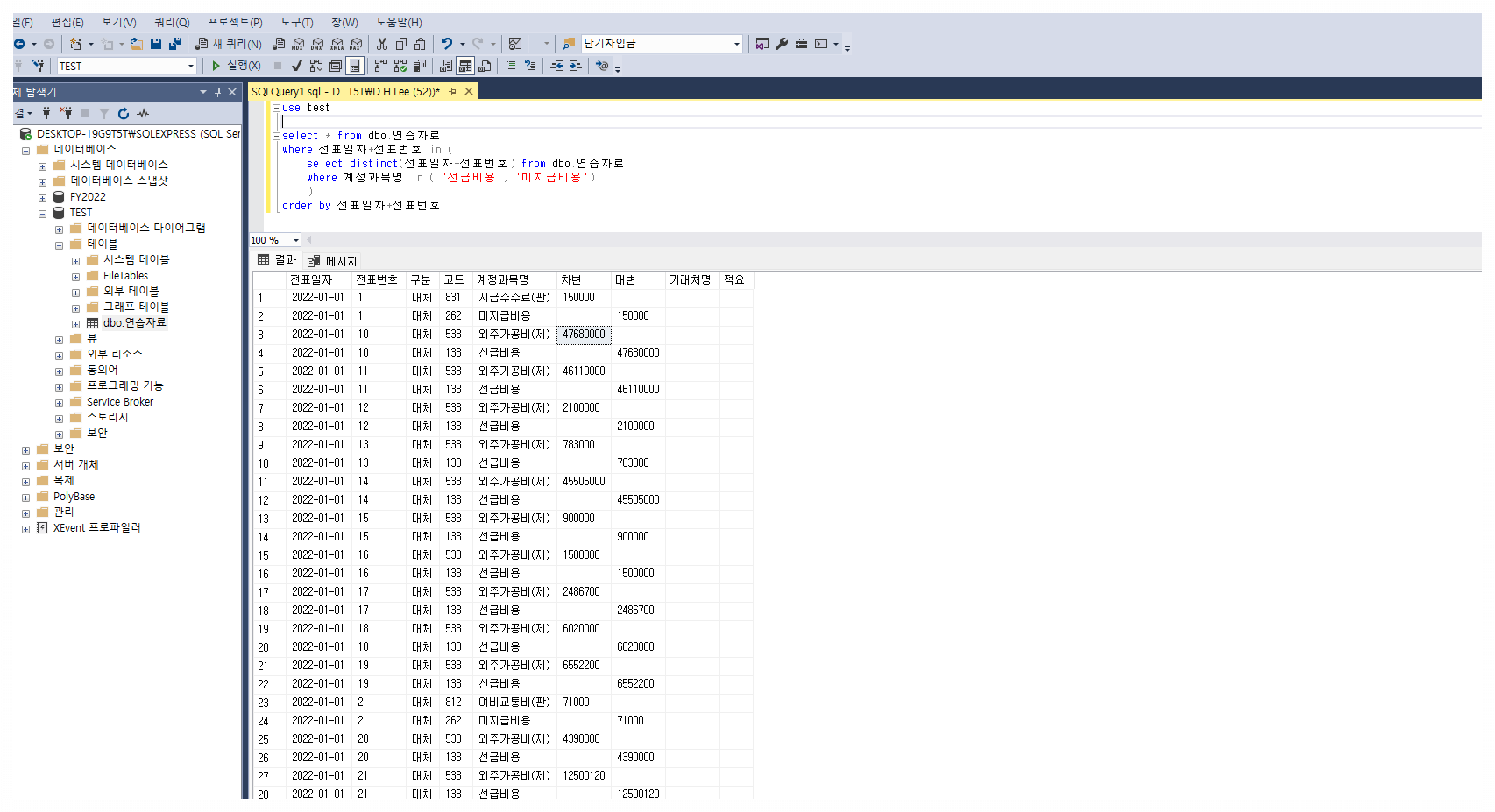The image size is (1495, 812).
Task: Toggle Include Client Statistics
Action: pos(420,66)
